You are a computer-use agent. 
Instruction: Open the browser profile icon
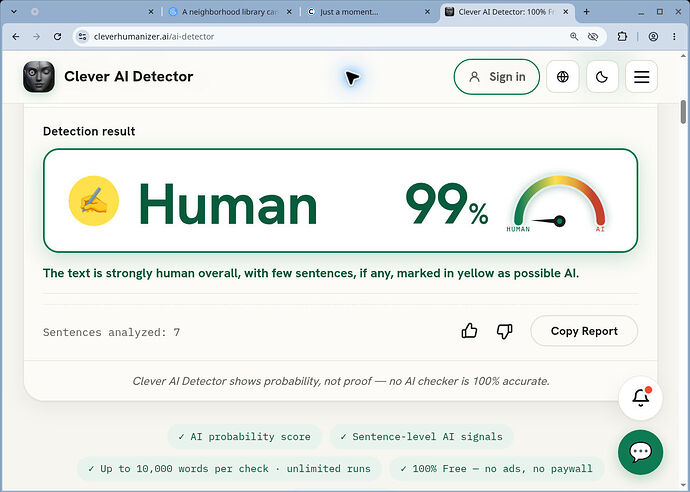coord(653,37)
